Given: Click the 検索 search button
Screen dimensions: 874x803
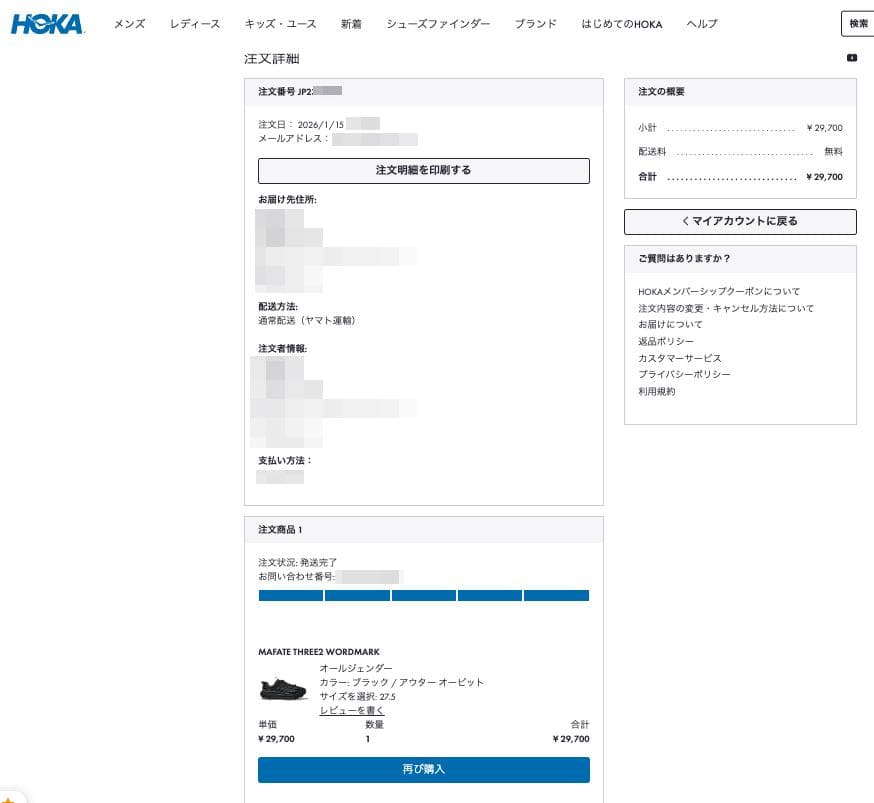Looking at the screenshot, I should 857,23.
